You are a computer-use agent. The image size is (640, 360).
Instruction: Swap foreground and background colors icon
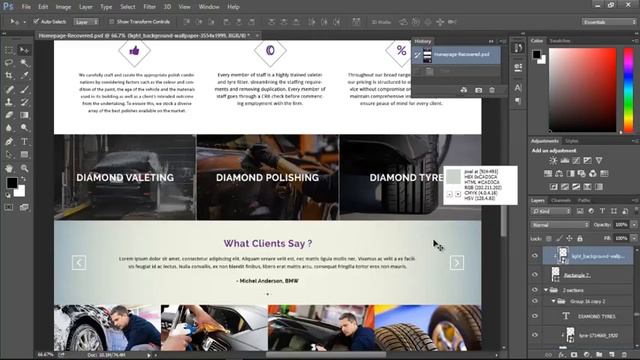tap(23, 179)
